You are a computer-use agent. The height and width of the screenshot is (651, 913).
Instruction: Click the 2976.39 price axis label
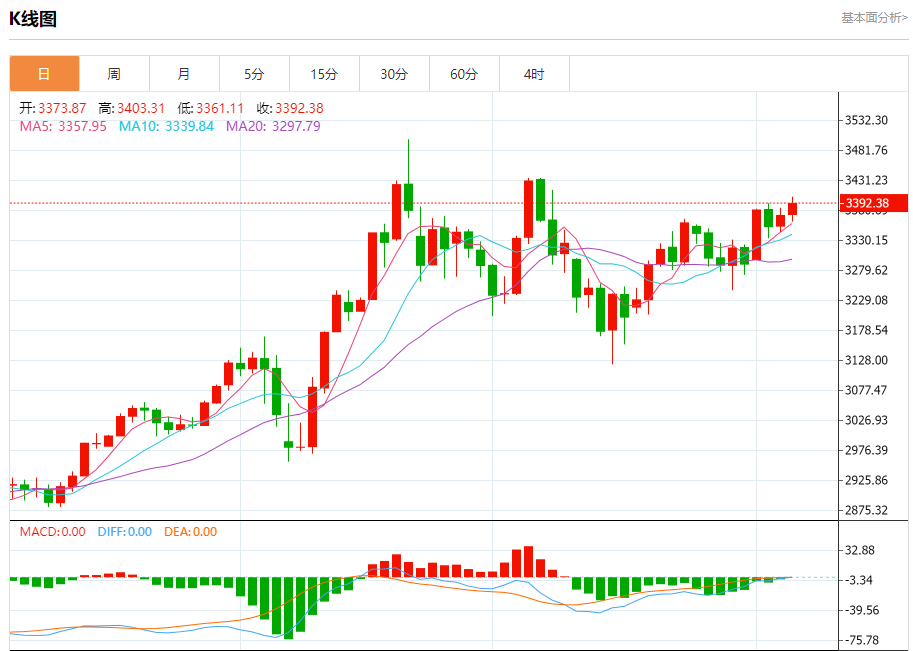[x=866, y=450]
